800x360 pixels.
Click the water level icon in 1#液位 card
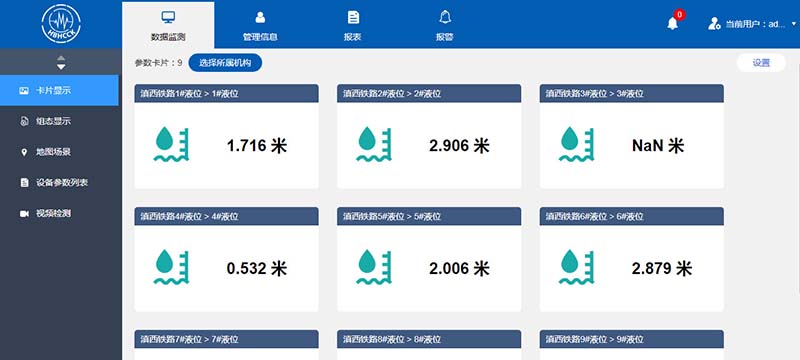171,145
